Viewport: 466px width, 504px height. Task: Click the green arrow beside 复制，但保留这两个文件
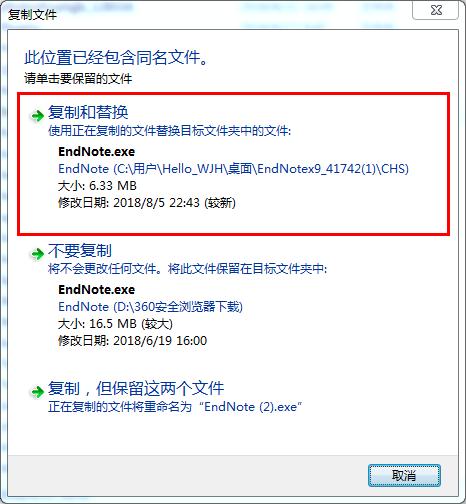[37, 392]
